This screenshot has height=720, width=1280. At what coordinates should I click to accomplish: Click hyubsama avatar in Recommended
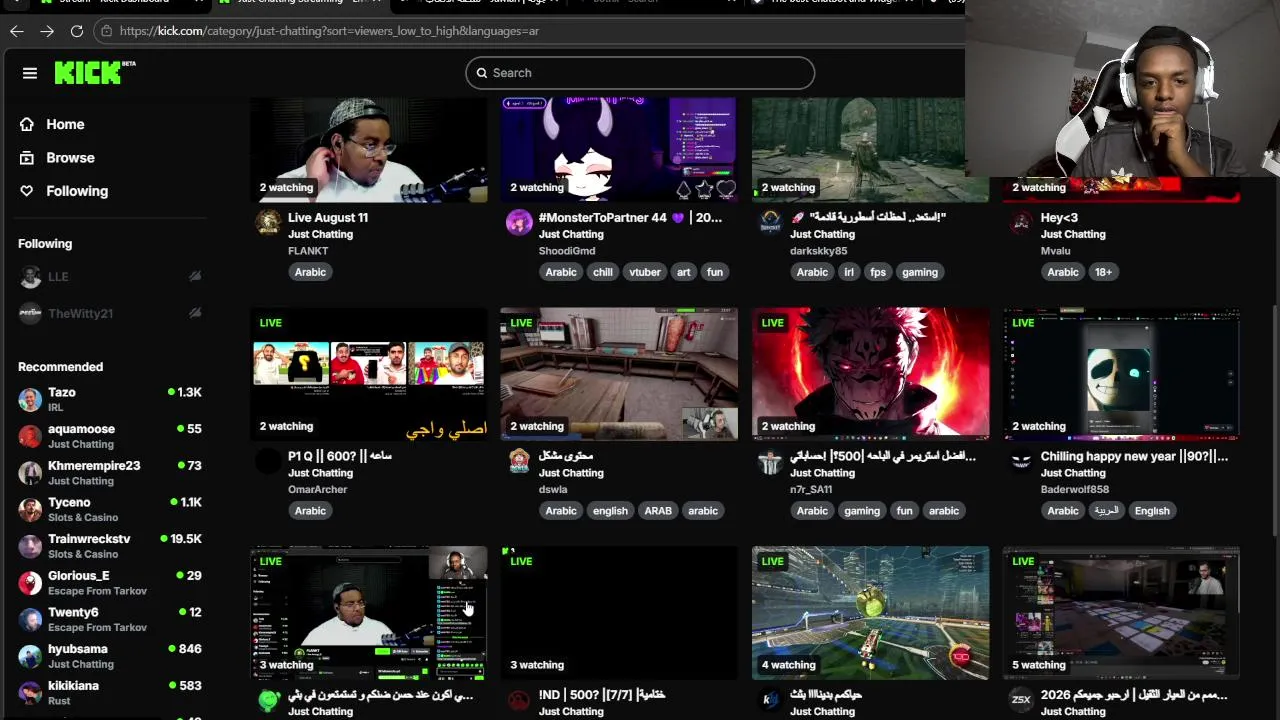tap(30, 656)
